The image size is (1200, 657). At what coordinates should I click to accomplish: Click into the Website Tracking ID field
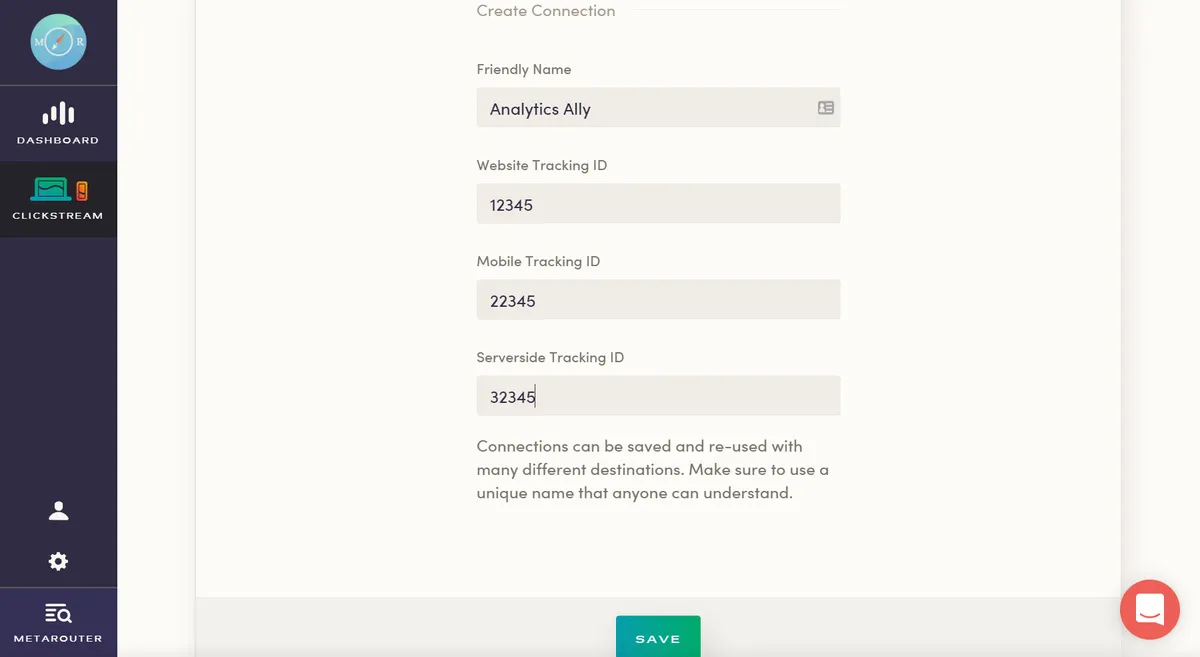tap(658, 204)
